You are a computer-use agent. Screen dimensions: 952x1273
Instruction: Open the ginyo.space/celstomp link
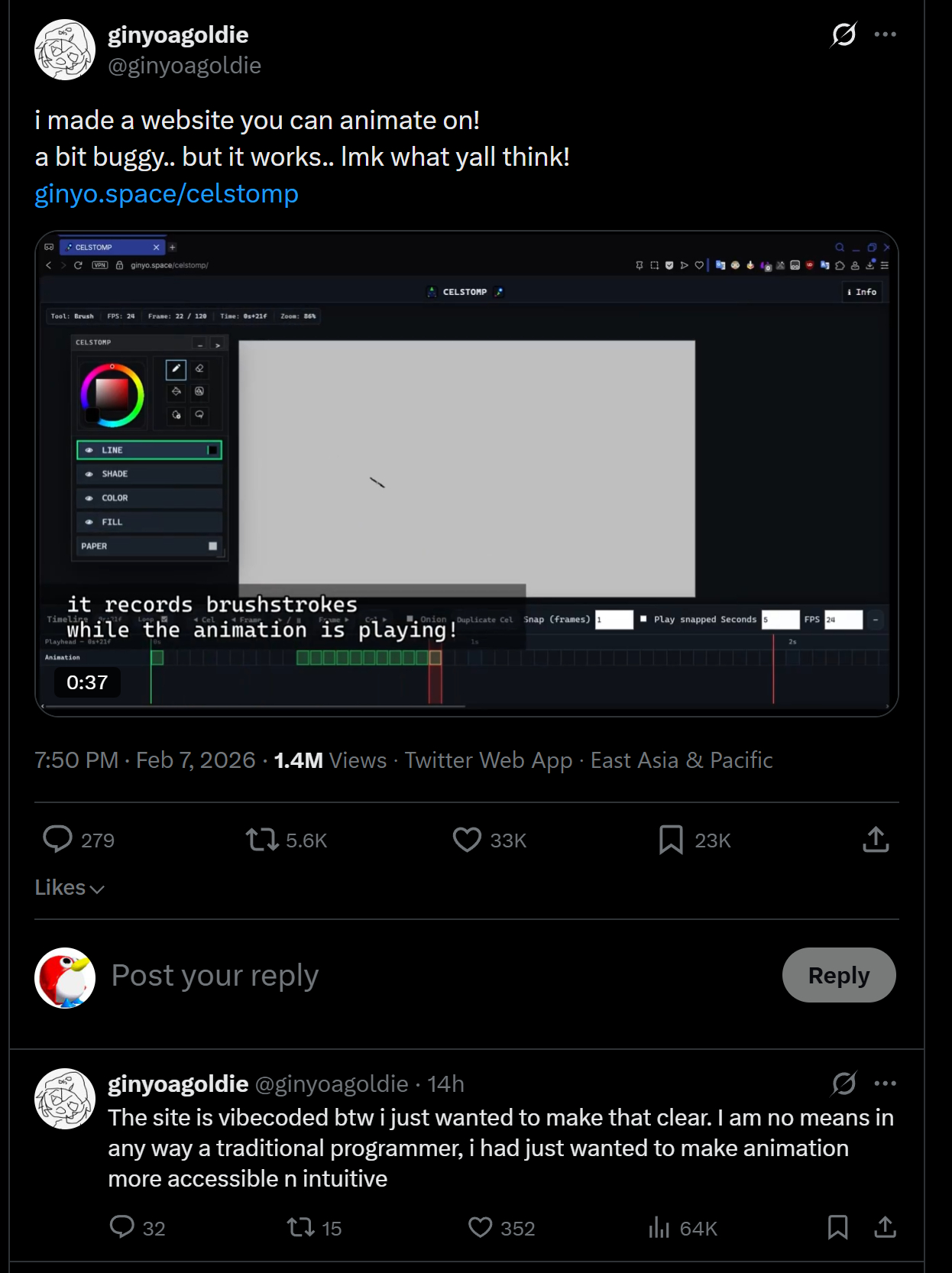(167, 194)
